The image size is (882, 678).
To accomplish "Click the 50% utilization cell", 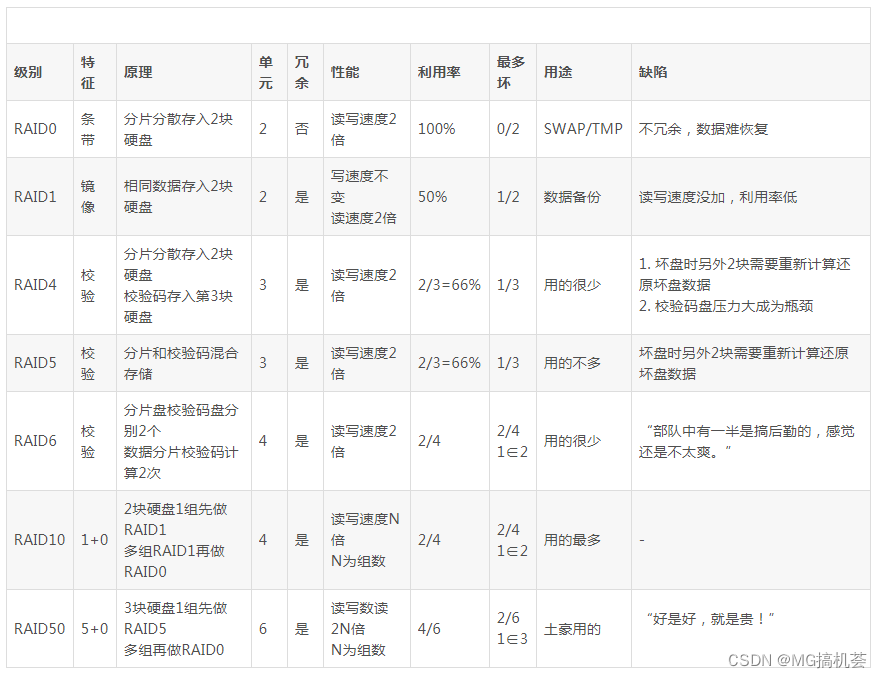I will pos(450,196).
